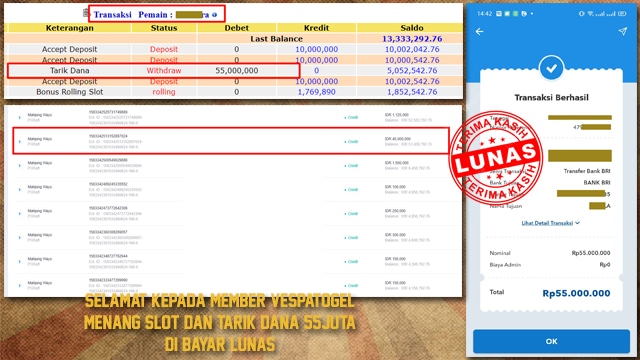This screenshot has height=360, width=640.
Task: Click the Saldo column header
Action: pos(411,28)
